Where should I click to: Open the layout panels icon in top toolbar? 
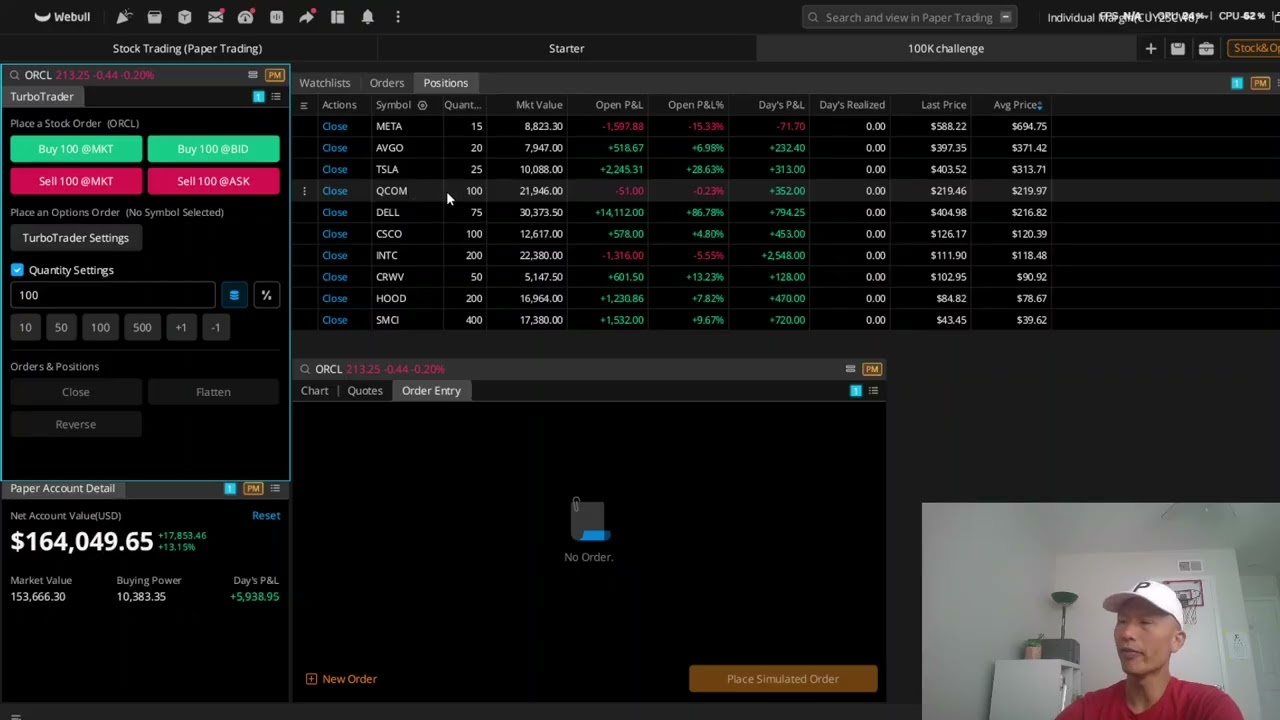point(337,17)
